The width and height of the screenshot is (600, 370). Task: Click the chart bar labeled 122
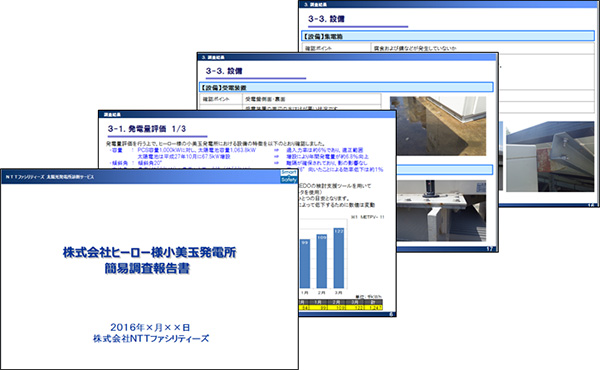tap(339, 258)
